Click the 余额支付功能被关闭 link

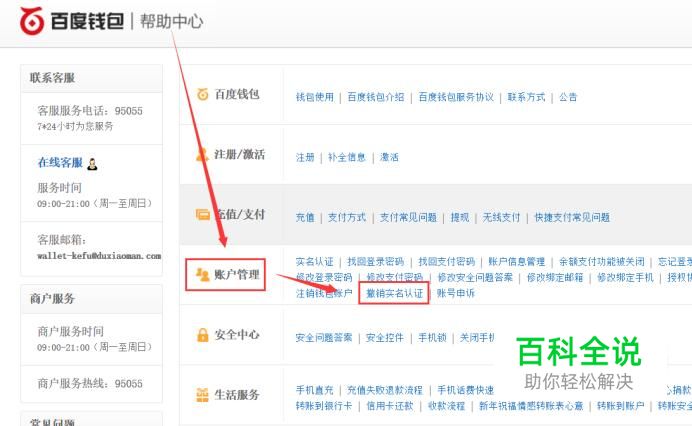click(x=602, y=261)
